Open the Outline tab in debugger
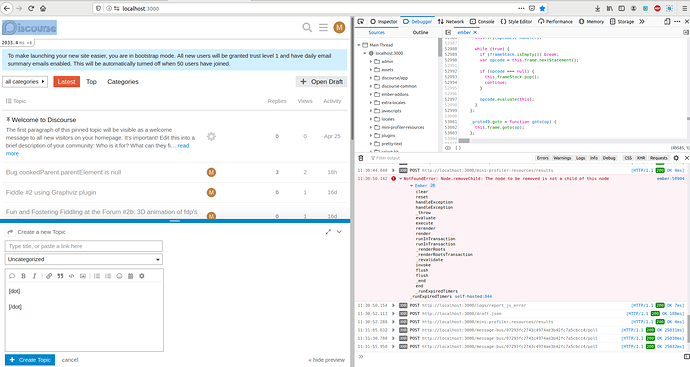Viewport: 690px width, 367px height. coord(420,33)
